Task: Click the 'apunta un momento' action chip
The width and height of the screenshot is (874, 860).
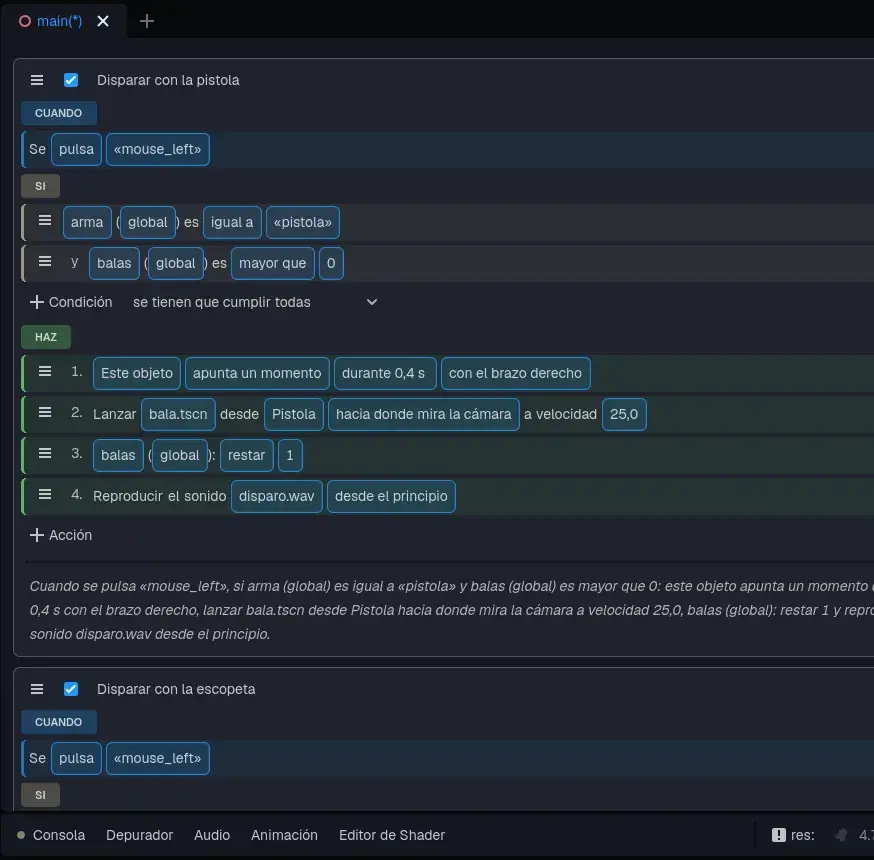Action: tap(257, 373)
